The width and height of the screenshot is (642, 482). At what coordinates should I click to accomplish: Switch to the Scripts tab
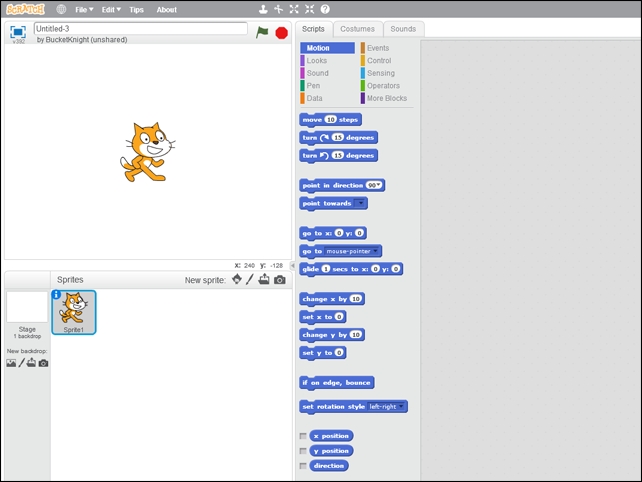click(x=313, y=29)
